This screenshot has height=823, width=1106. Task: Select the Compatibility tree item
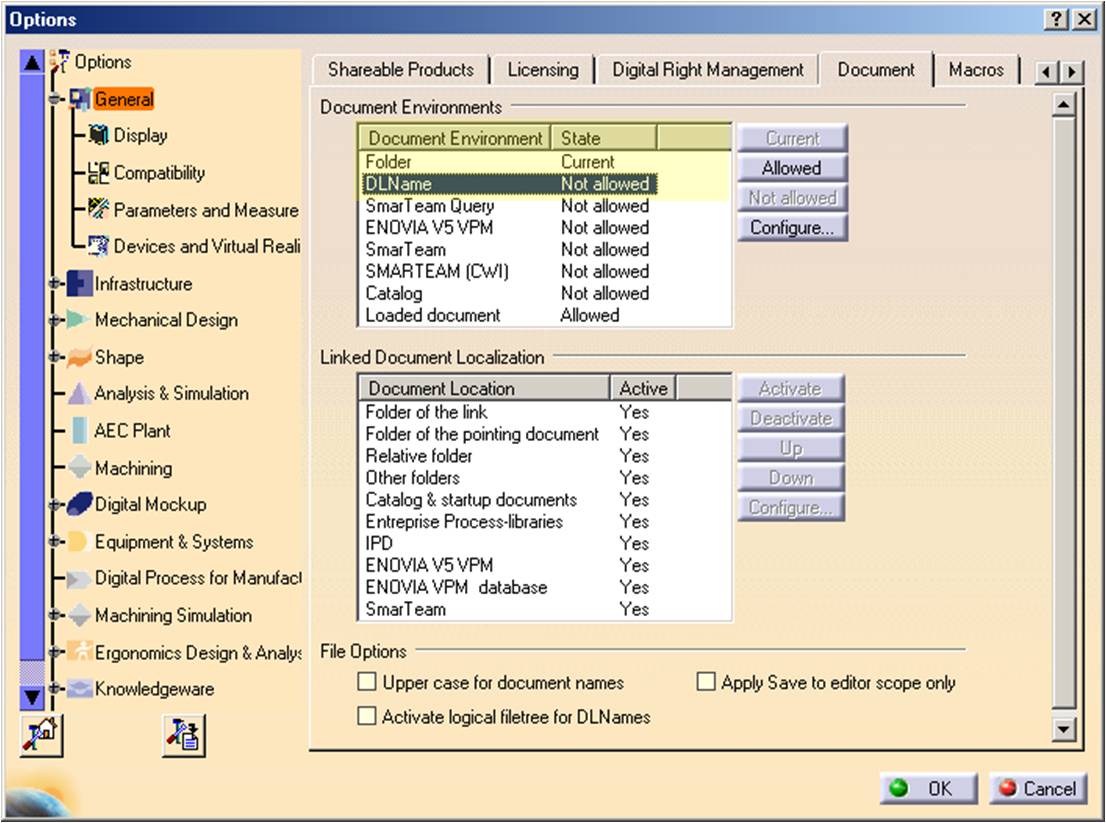click(159, 173)
